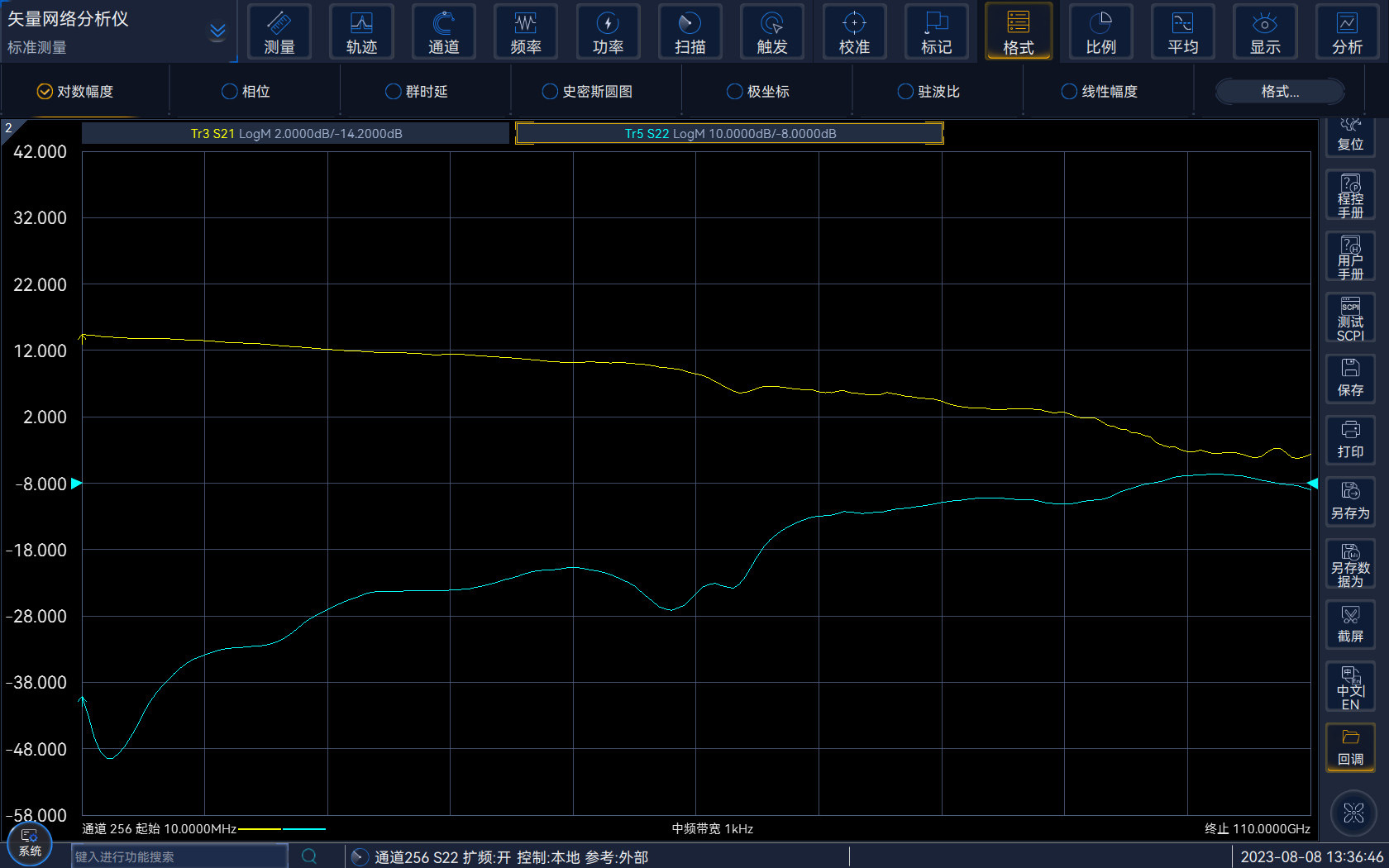Screen dimensions: 1389x868
Task: Open the 格式... more formats button
Action: [x=1279, y=92]
